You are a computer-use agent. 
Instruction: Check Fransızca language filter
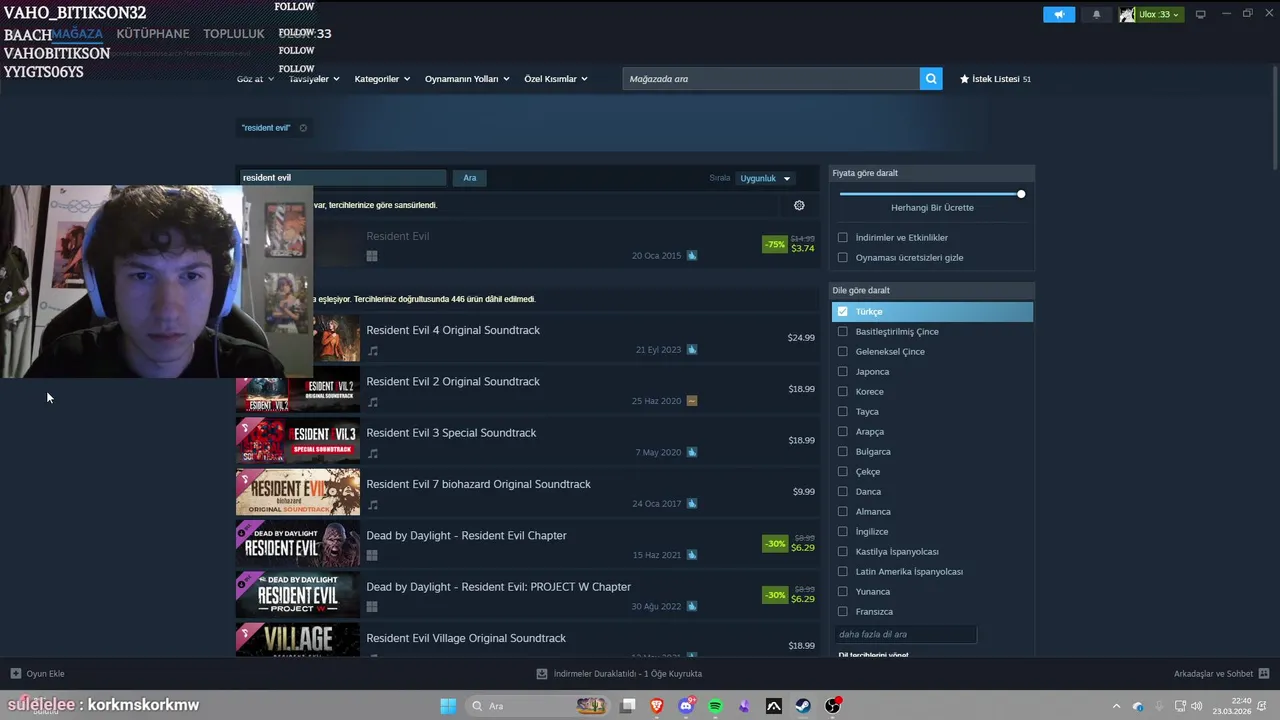click(x=843, y=611)
